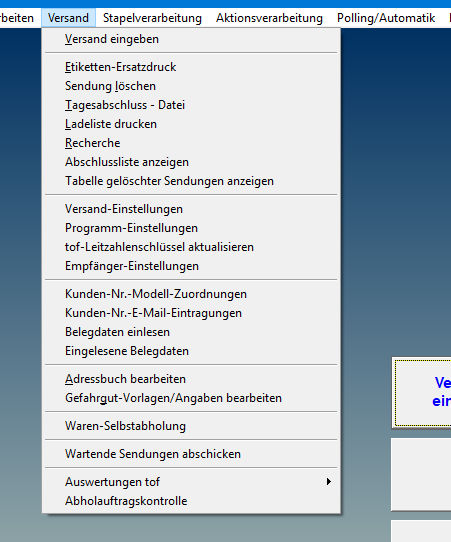Screen dimensions: 451x542
Task: Open Programm-Einstellungen
Action: point(191,228)
